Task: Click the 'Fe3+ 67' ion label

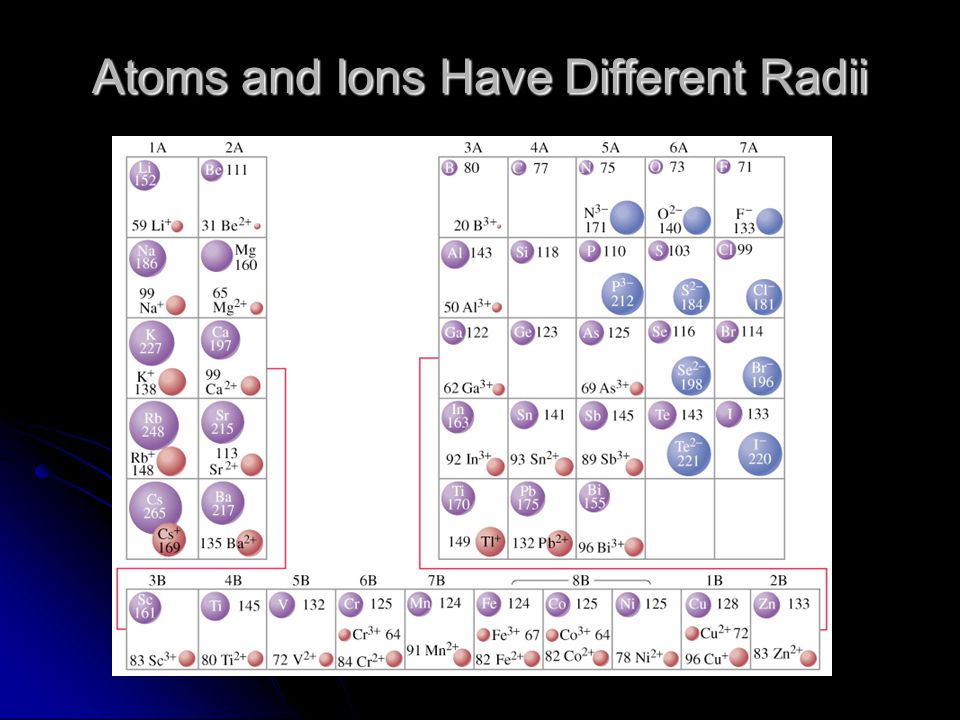Action: click(515, 635)
